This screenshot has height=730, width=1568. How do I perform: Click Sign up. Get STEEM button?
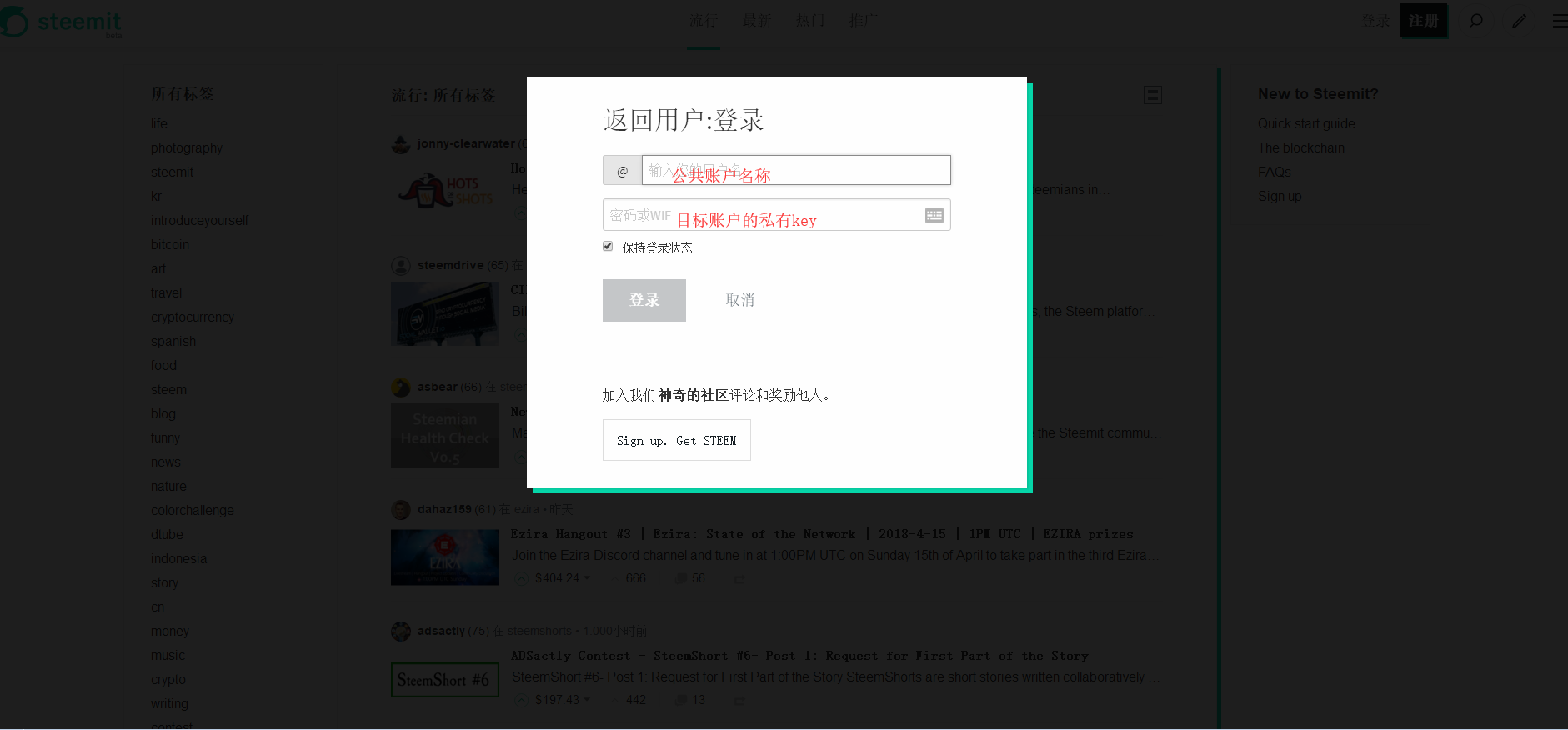pos(677,440)
